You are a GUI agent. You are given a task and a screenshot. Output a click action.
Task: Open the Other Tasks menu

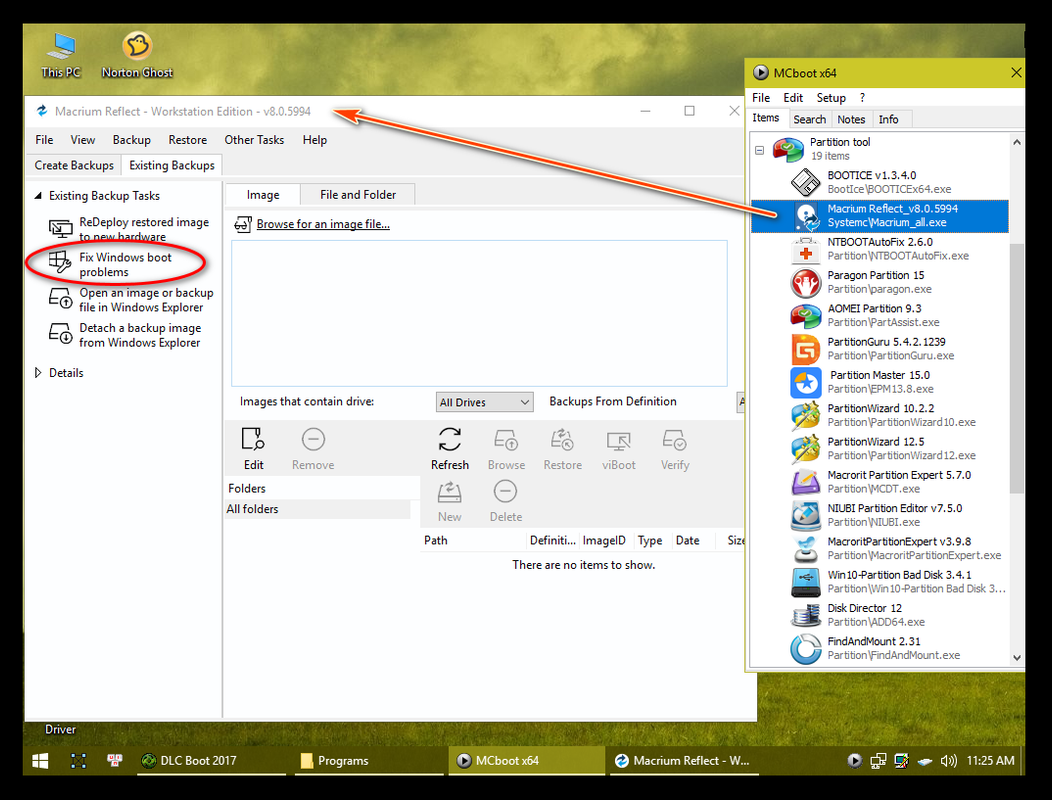(x=254, y=140)
